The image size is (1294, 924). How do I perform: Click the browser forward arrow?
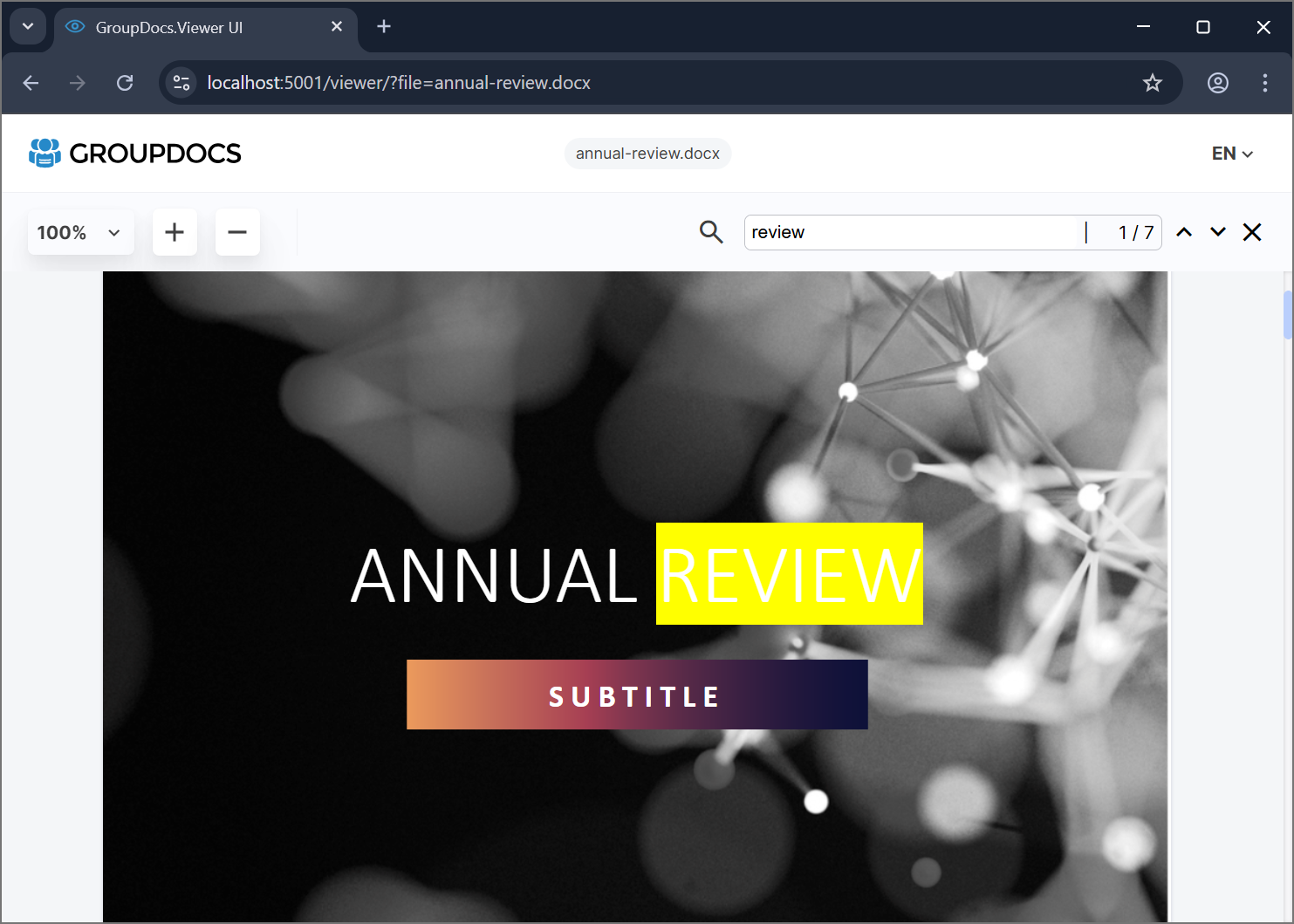pos(78,83)
